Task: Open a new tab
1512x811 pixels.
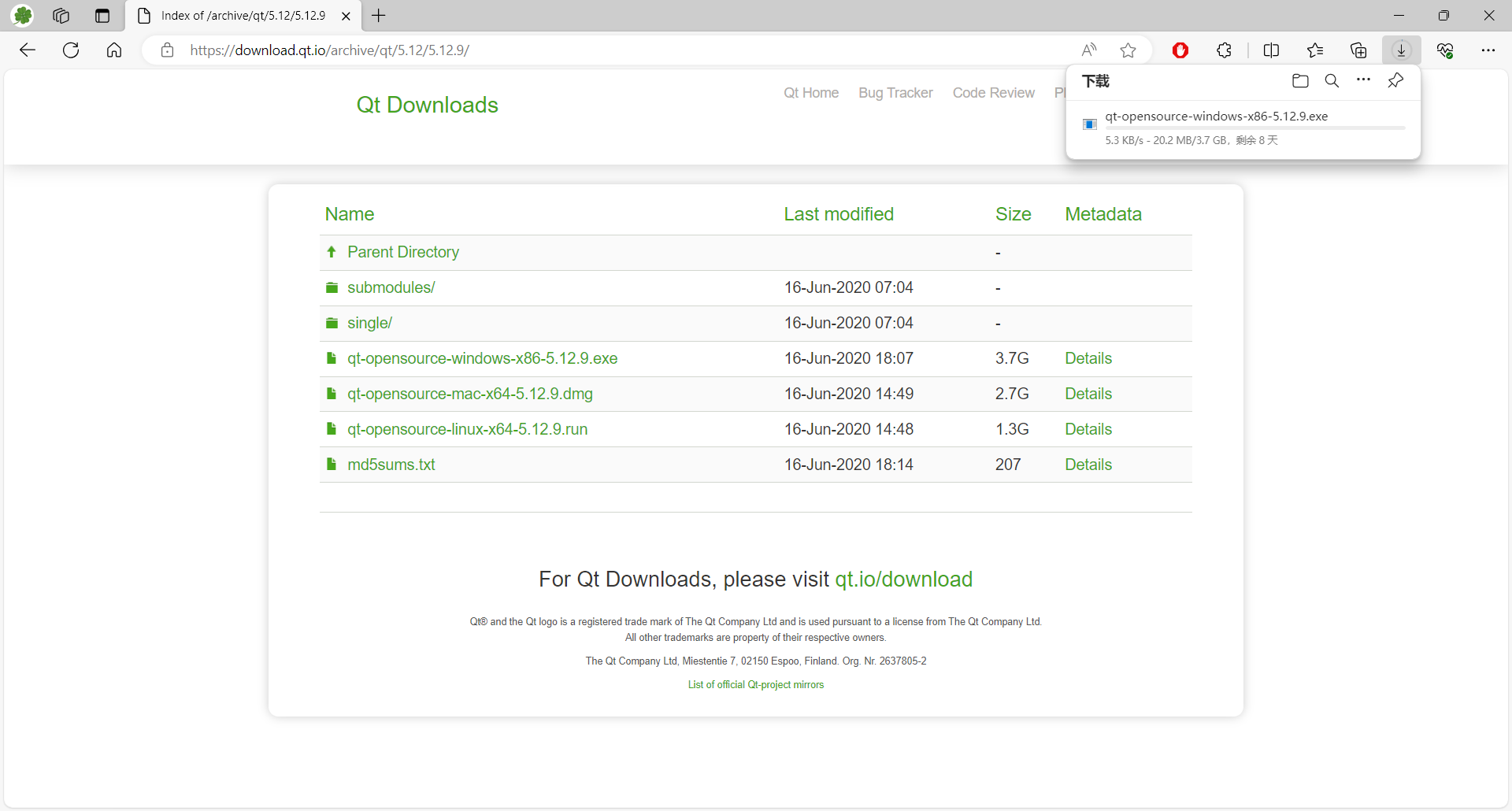Action: tap(379, 16)
